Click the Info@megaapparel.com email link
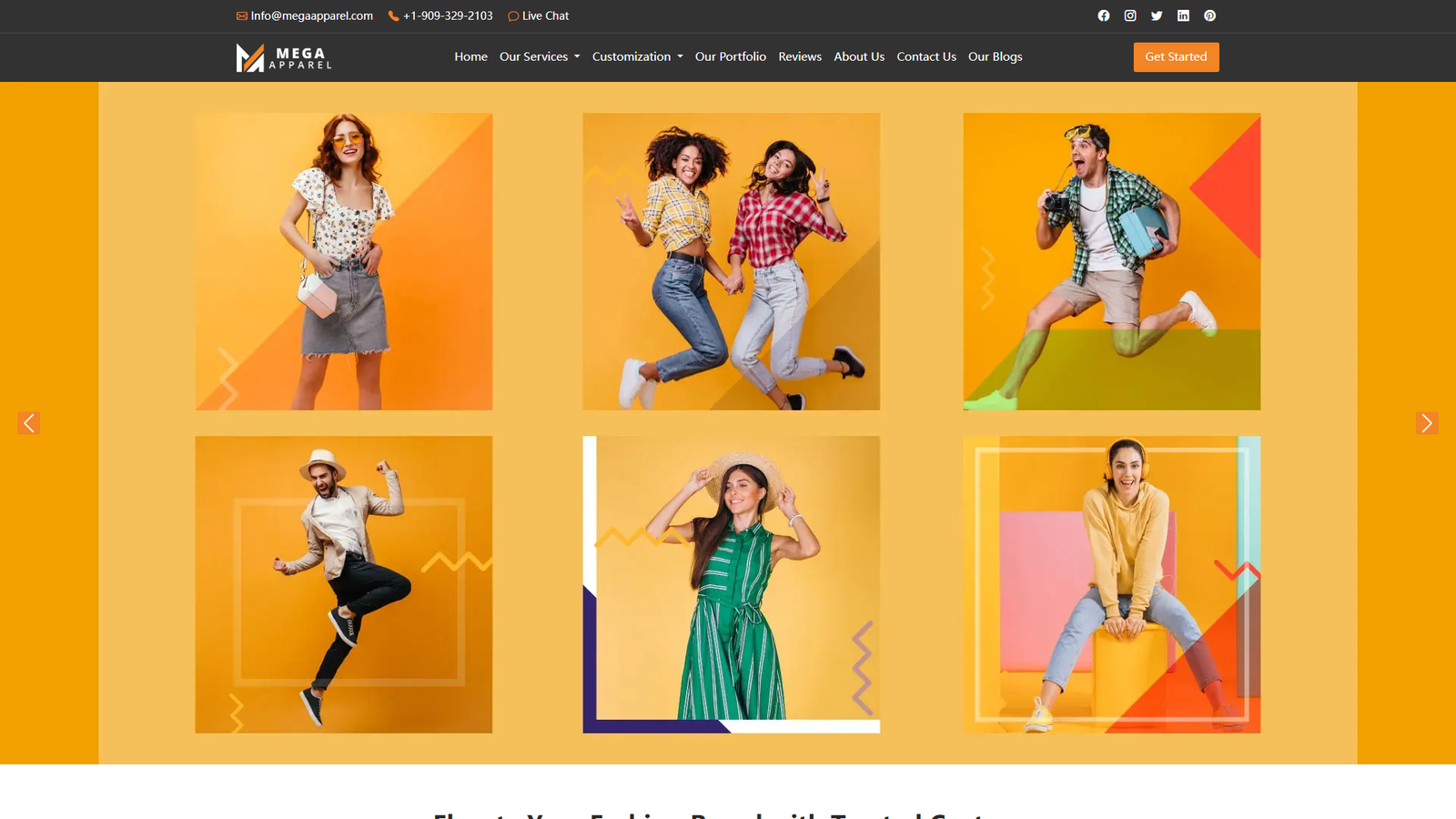Viewport: 1456px width, 819px height. (x=310, y=15)
